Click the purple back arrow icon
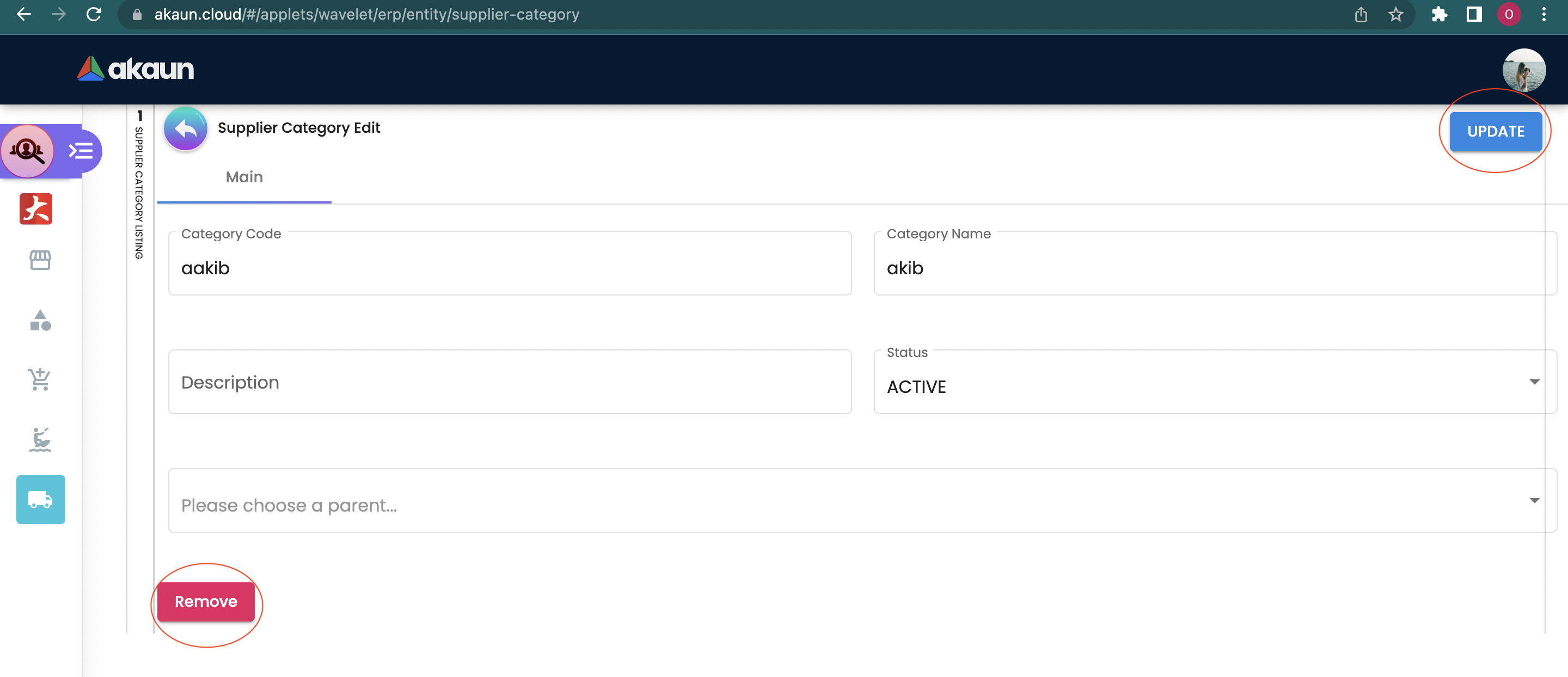The width and height of the screenshot is (1568, 677). 185,128
